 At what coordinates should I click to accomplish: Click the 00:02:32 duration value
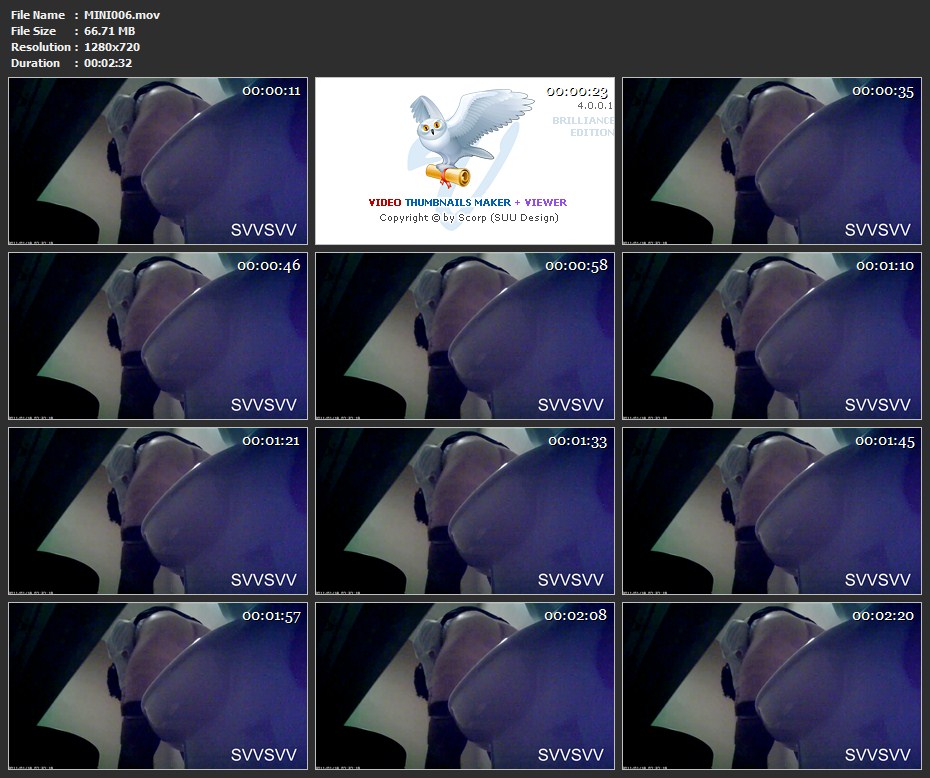(x=108, y=63)
